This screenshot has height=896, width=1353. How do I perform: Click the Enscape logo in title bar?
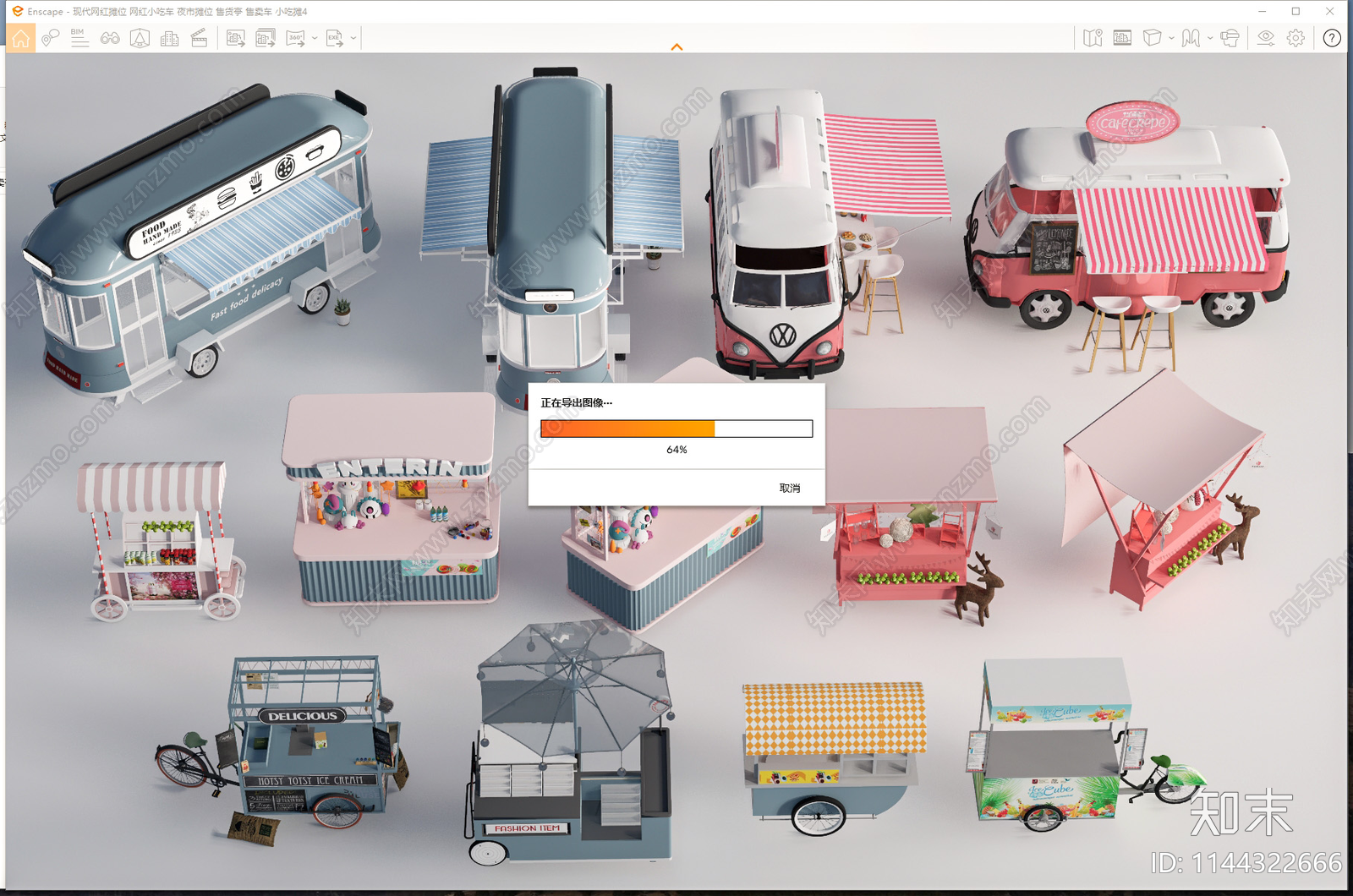coord(18,12)
